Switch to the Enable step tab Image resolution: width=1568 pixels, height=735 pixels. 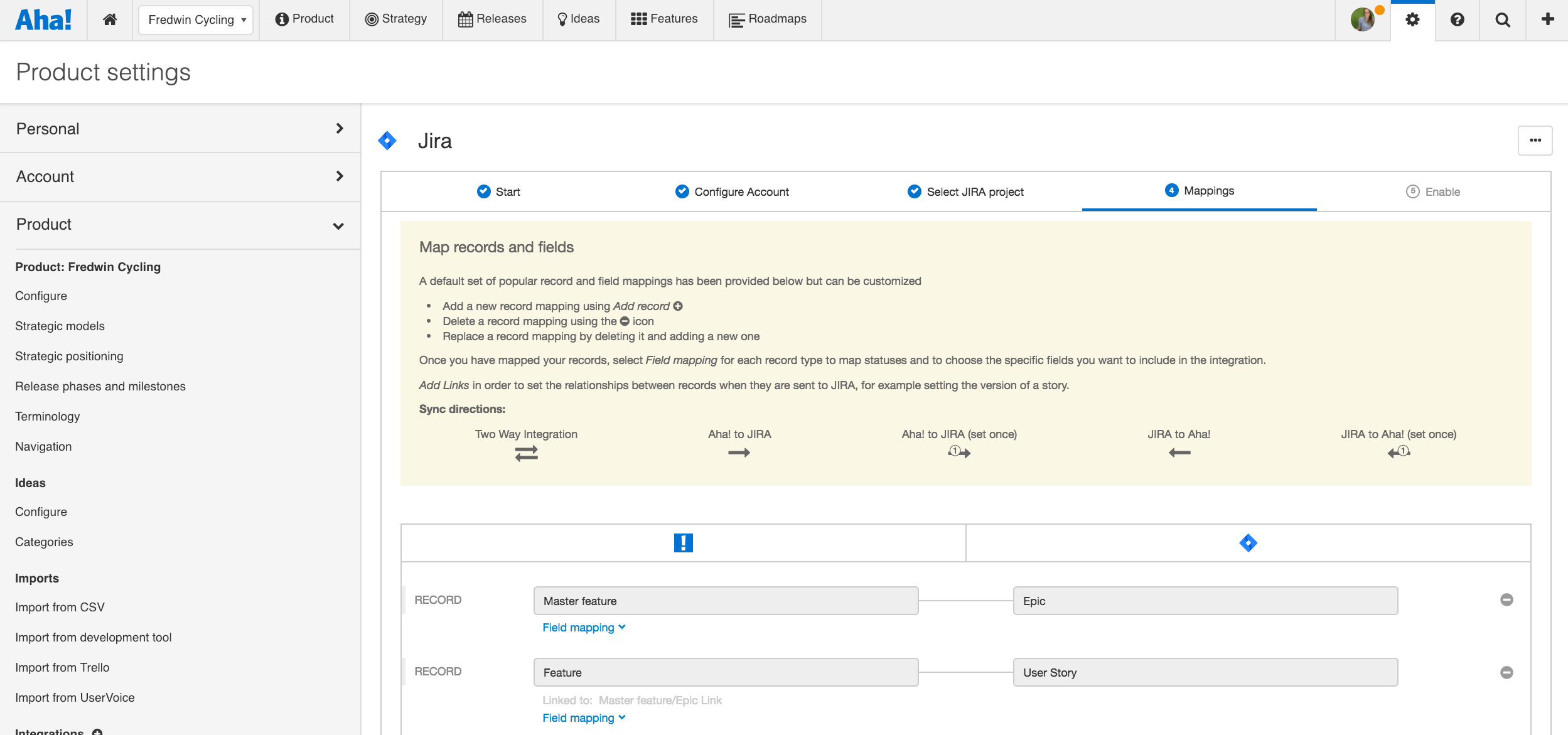[x=1434, y=192]
